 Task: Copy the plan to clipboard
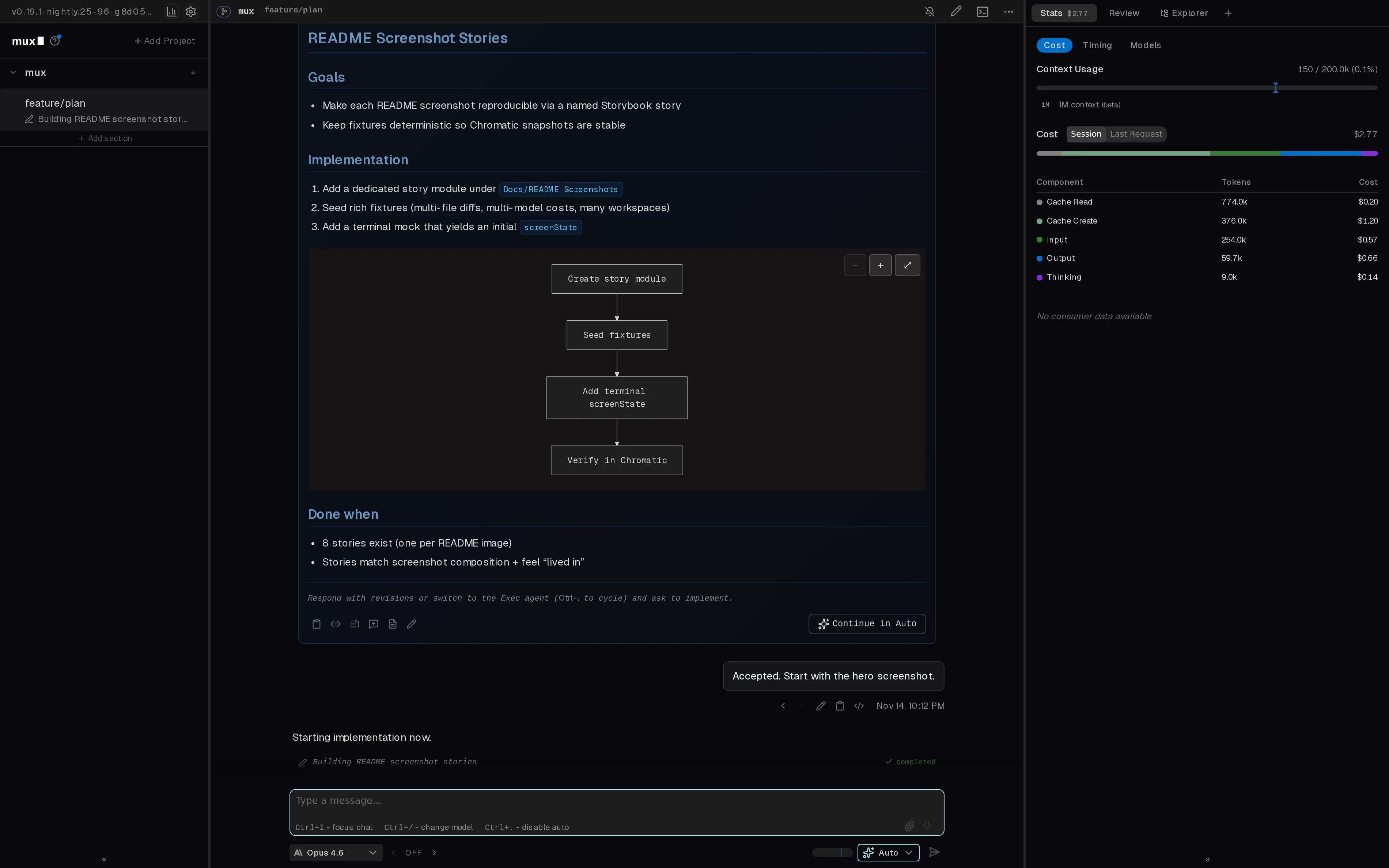(317, 624)
